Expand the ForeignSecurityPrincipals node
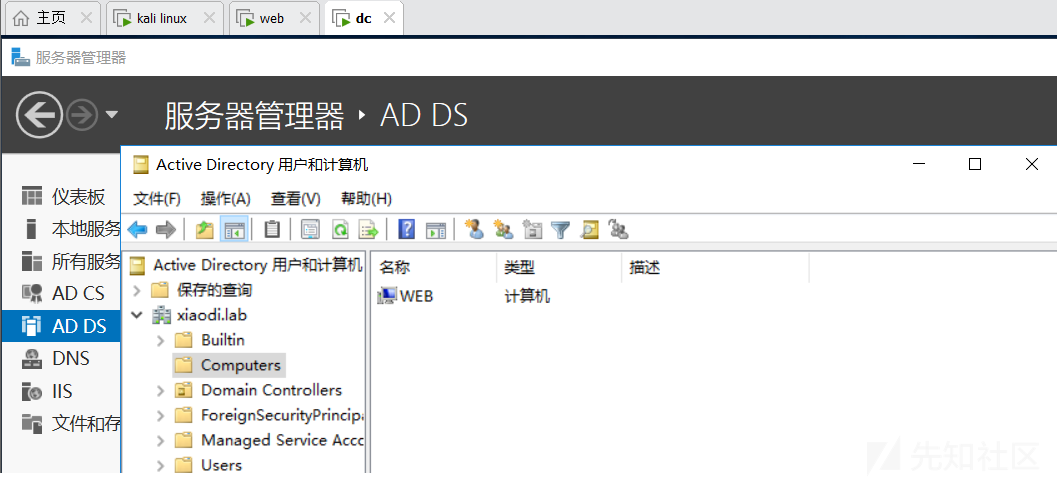Viewport: 1057px width, 480px height. (x=160, y=415)
